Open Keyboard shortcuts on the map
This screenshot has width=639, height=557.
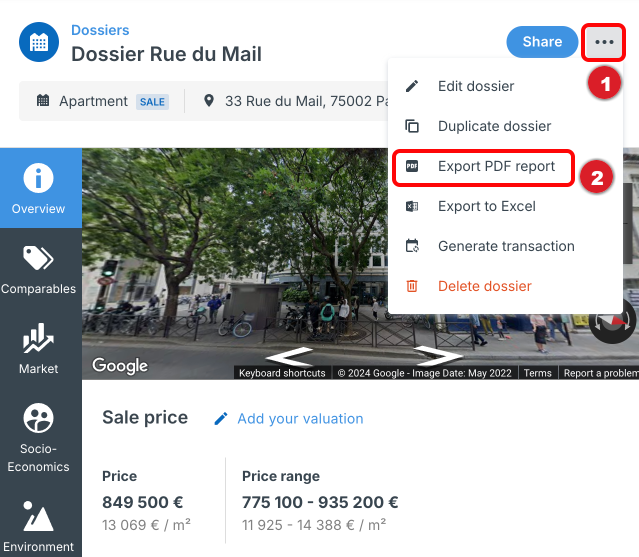[282, 373]
